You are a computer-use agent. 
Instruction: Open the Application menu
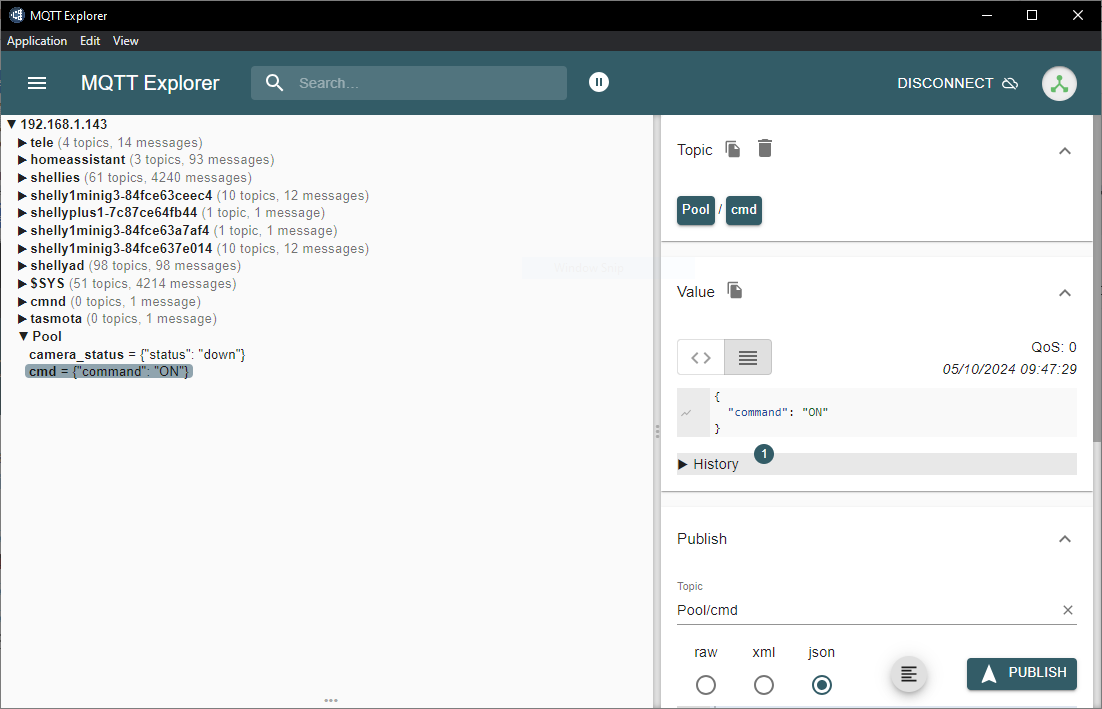pyautogui.click(x=37, y=41)
